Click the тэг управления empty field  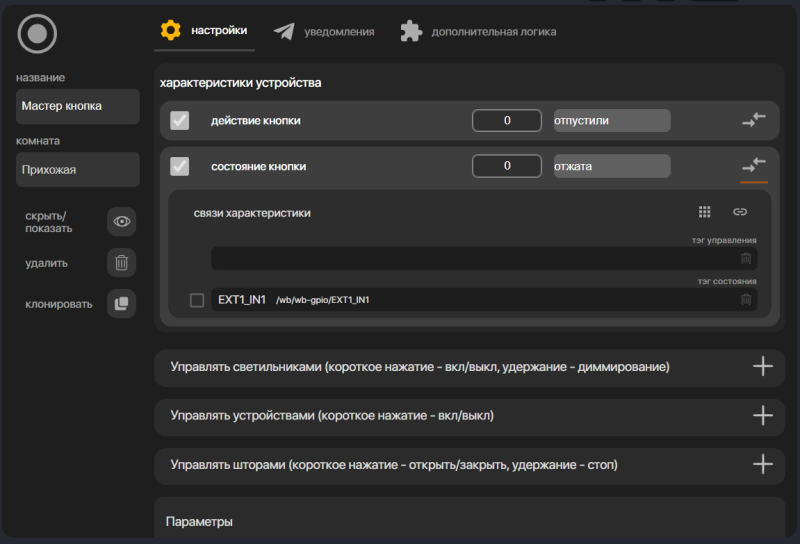pos(484,258)
